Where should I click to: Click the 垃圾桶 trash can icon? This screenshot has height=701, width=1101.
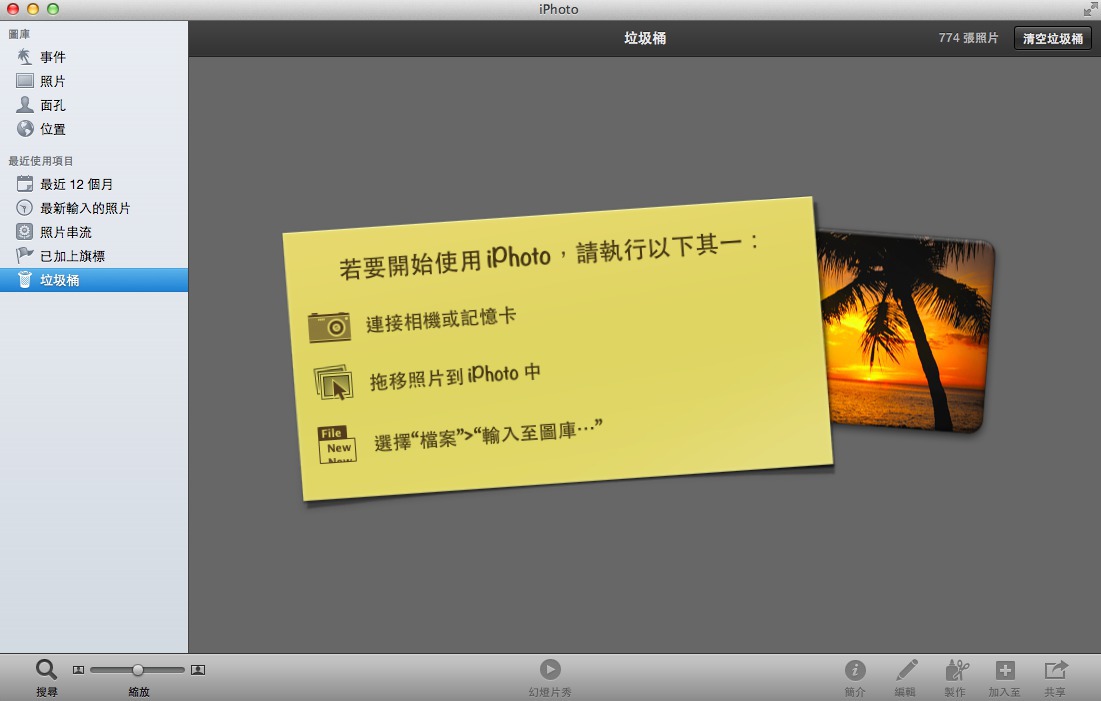[x=25, y=280]
